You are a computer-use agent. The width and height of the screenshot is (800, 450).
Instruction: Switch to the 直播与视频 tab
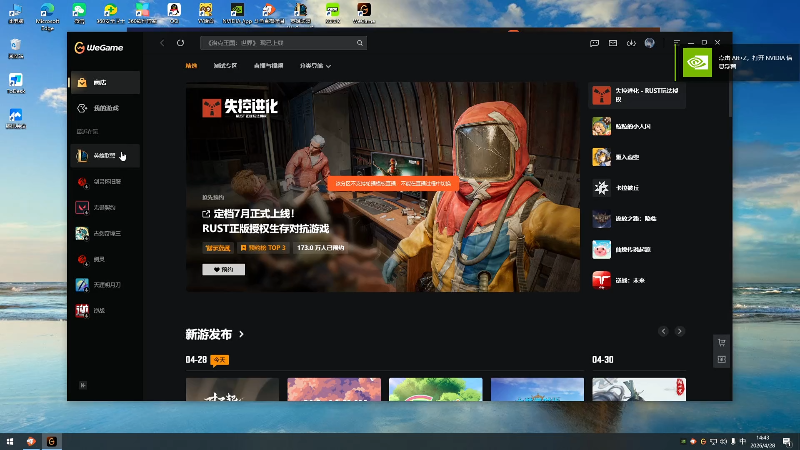click(x=268, y=66)
